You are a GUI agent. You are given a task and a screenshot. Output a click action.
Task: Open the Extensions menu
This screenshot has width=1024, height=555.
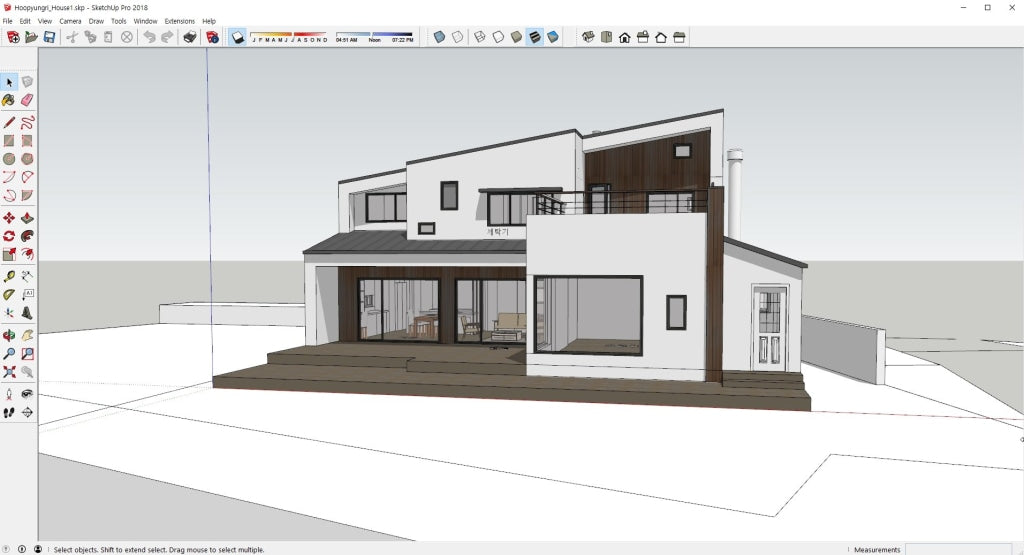pos(180,21)
